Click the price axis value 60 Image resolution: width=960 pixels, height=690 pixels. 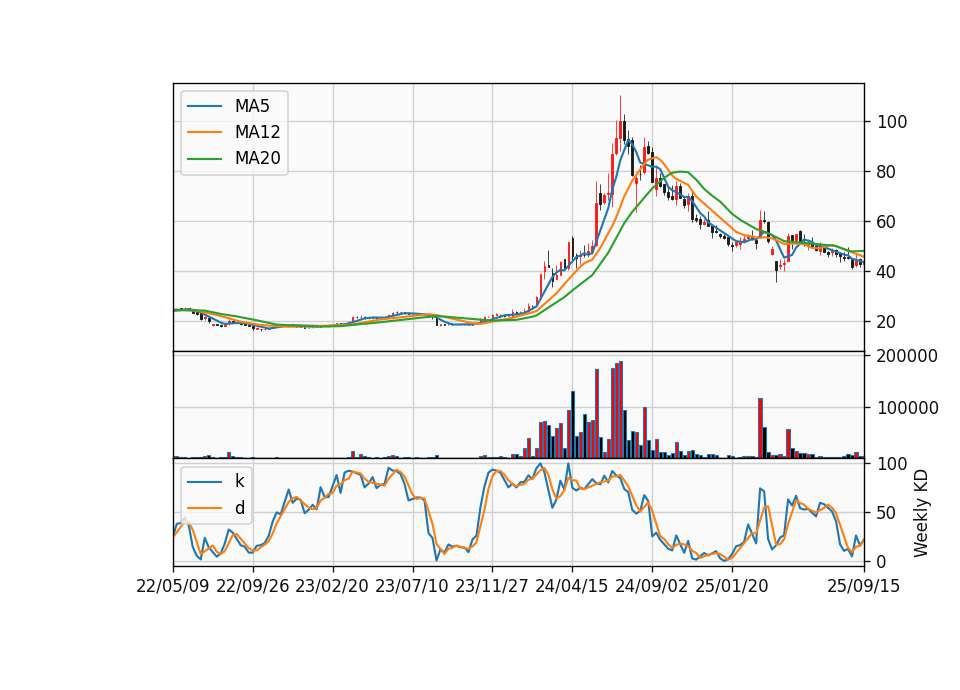click(x=887, y=222)
